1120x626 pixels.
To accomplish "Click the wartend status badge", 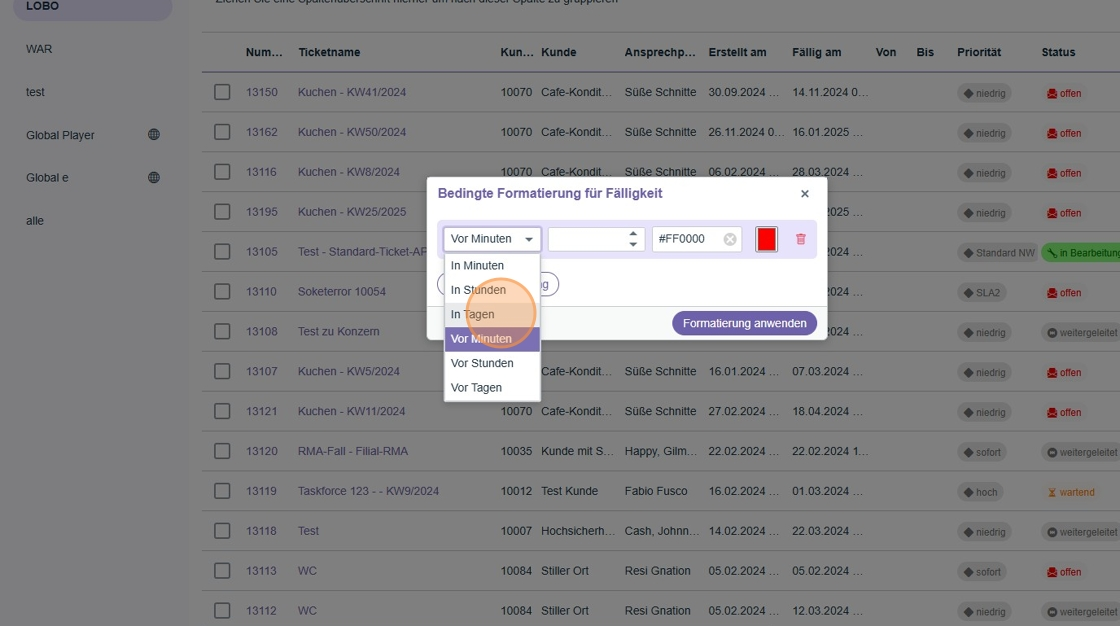I will pyautogui.click(x=1071, y=492).
